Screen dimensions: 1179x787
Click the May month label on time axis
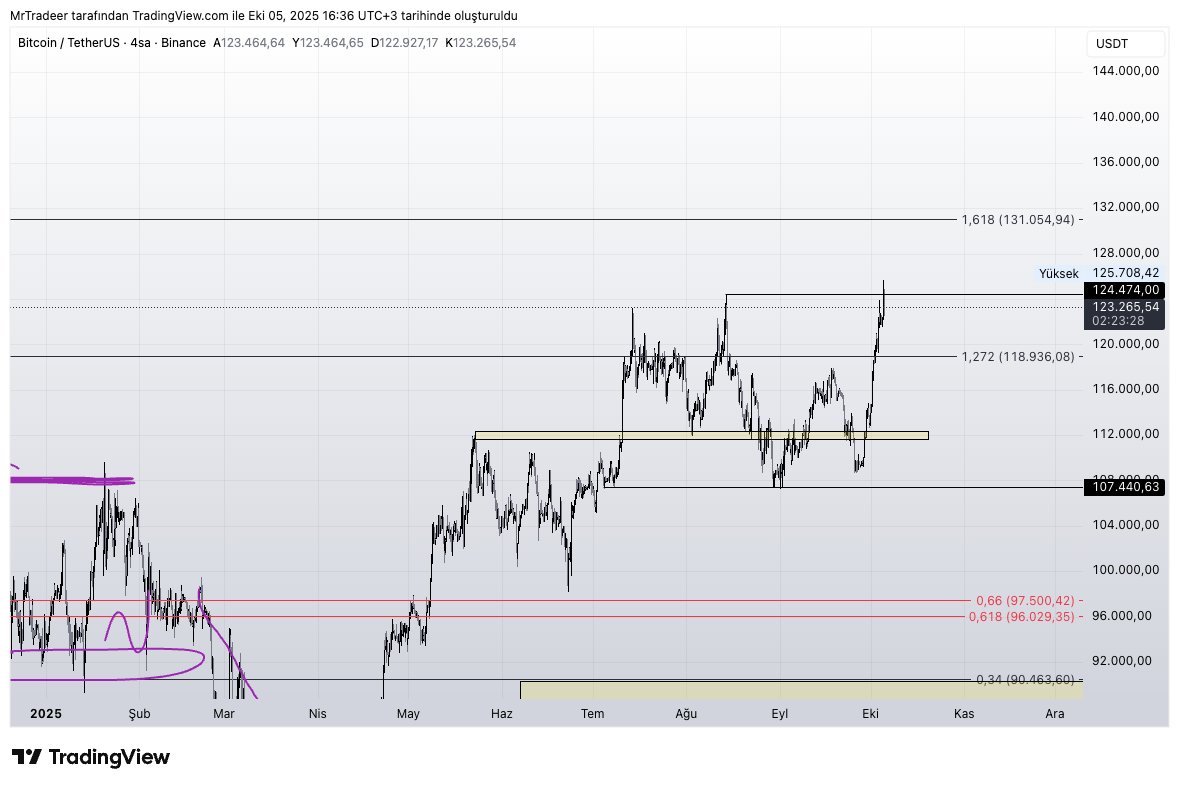(408, 713)
